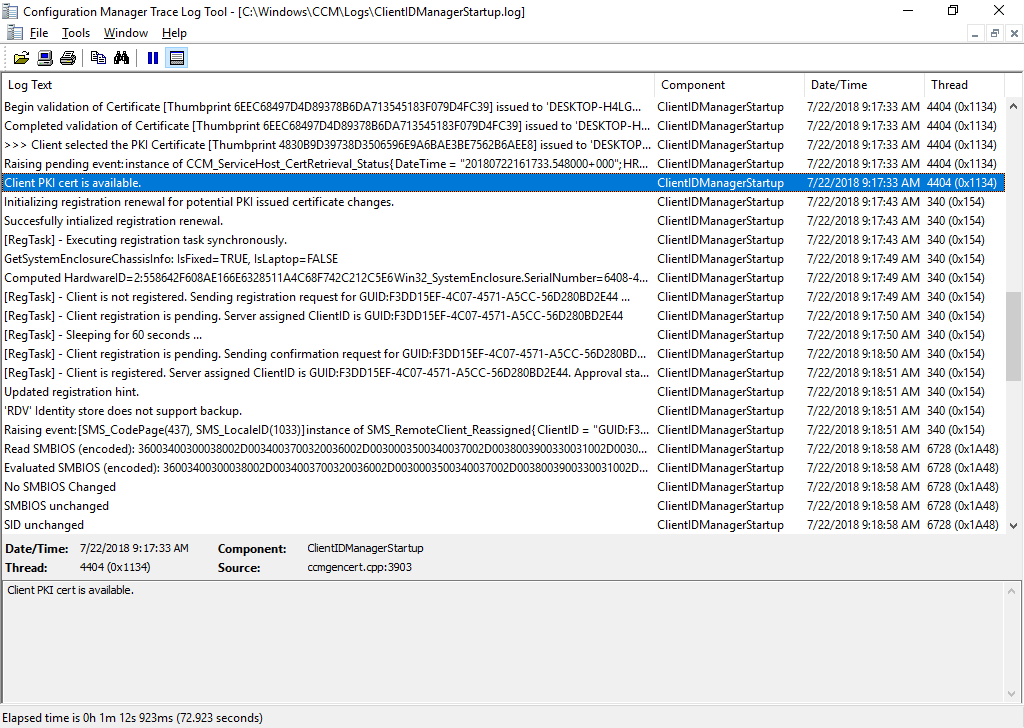This screenshot has width=1024, height=728.
Task: Select row ''RDV' Identity store does not support backup.'
Action: tap(503, 411)
